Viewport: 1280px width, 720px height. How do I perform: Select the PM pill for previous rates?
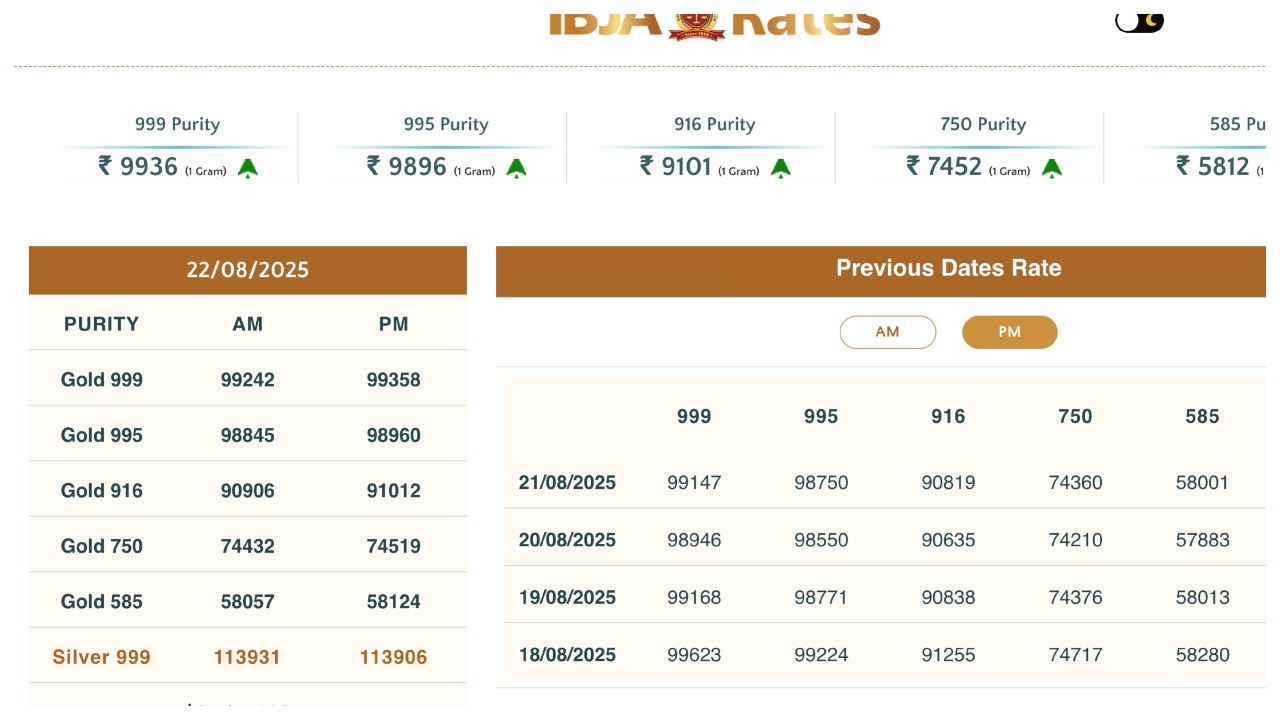[1009, 332]
